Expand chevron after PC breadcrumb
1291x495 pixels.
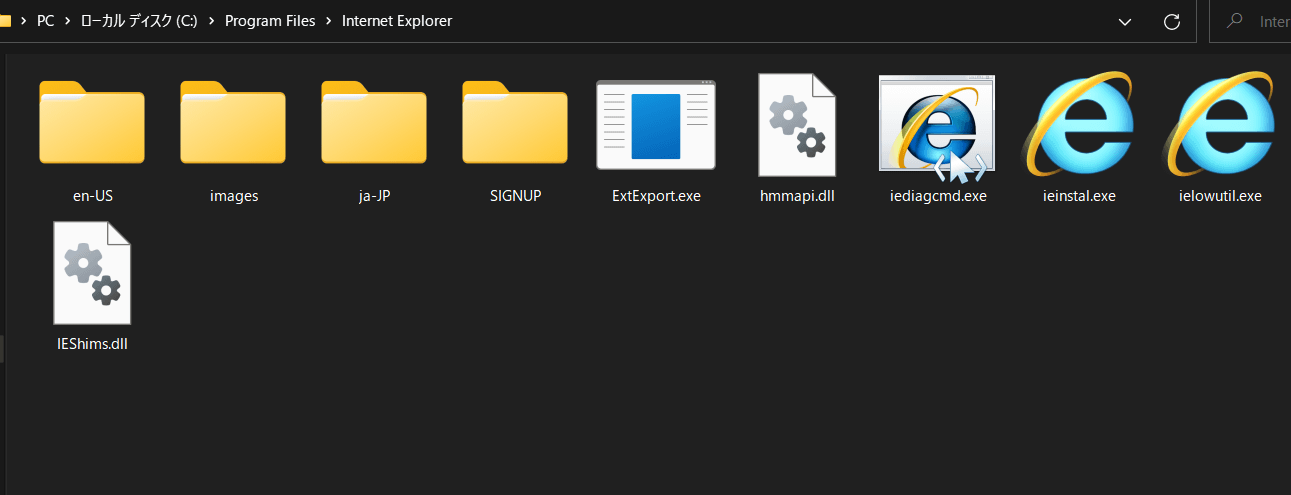click(x=68, y=21)
